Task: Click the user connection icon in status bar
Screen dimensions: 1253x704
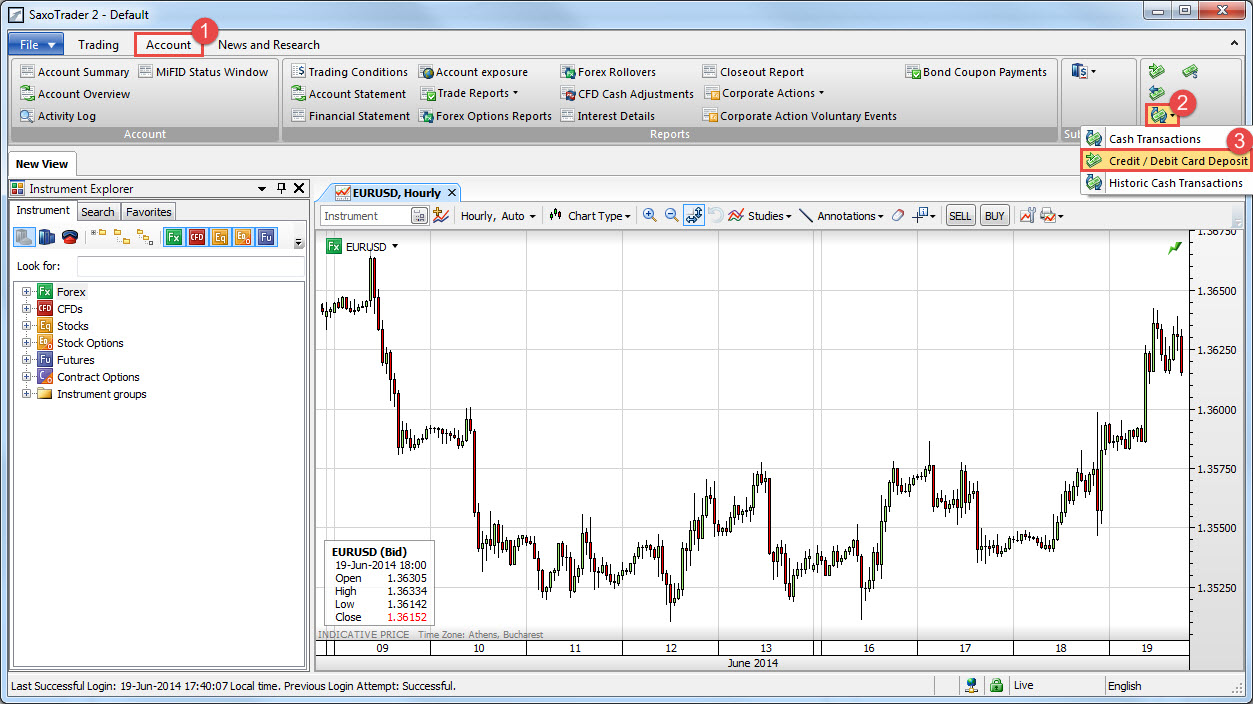Action: (x=971, y=686)
